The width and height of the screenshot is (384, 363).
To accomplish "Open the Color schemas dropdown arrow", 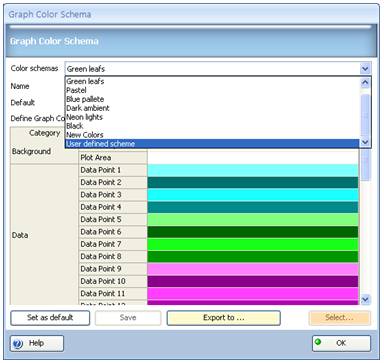I will tap(365, 69).
